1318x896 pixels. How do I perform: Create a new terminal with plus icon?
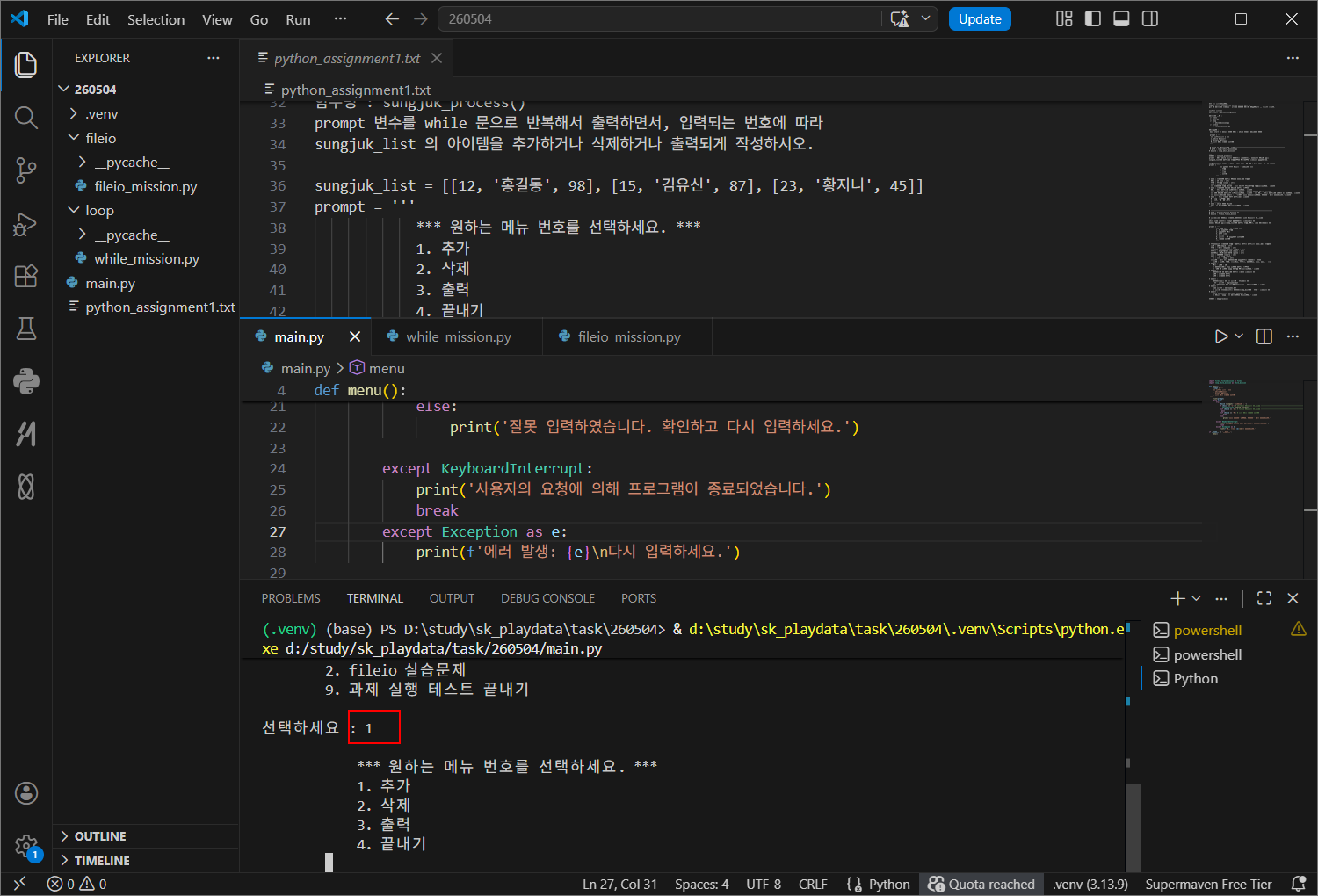1178,598
